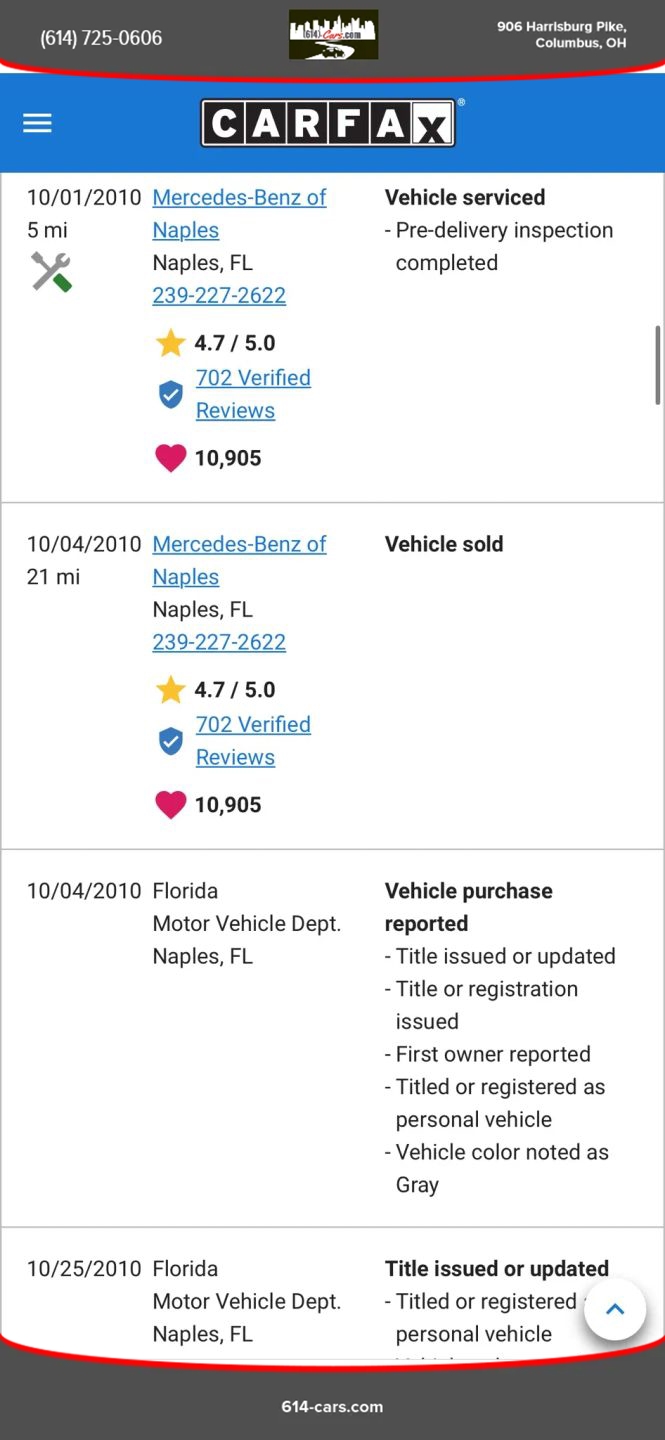Click the vertical page scrollbar
Image resolution: width=665 pixels, height=1440 pixels.
(x=657, y=365)
